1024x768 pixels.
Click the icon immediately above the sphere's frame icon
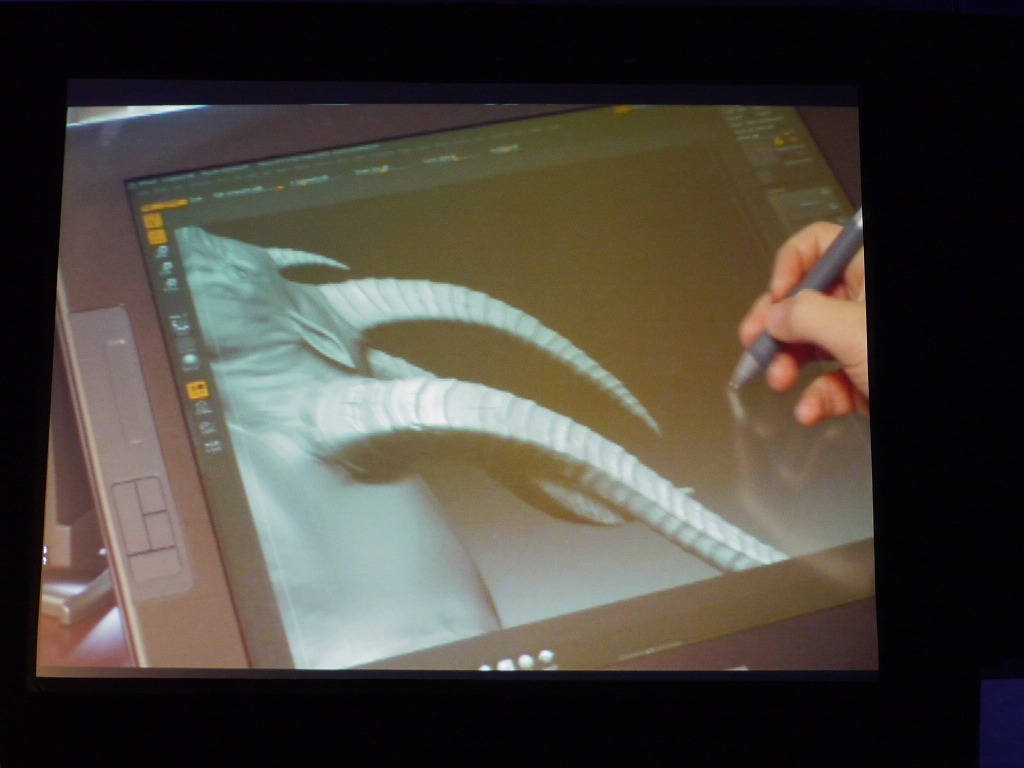(171, 285)
